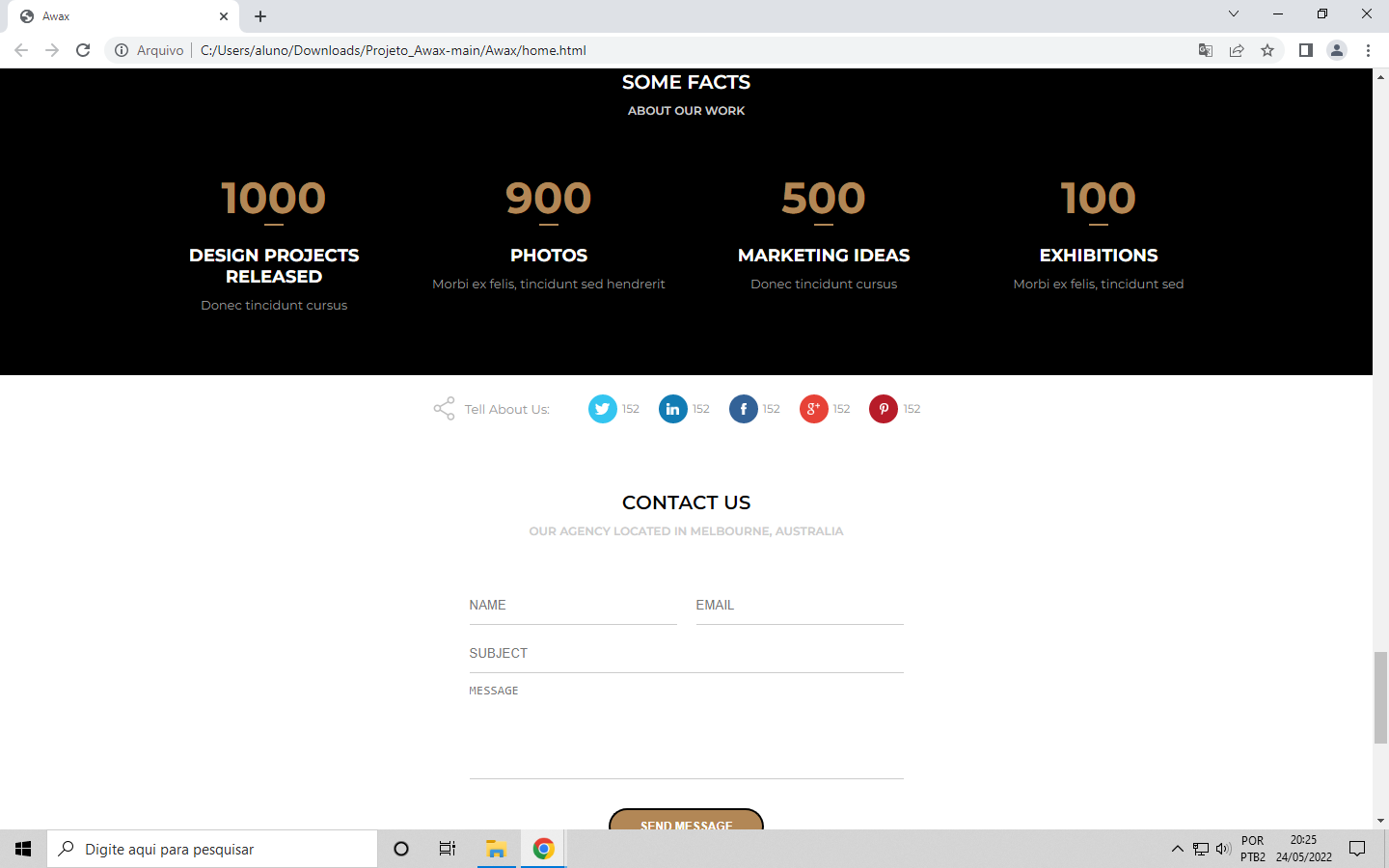The width and height of the screenshot is (1389, 868).
Task: Bookmark this page with the star icon
Action: coord(1267,50)
